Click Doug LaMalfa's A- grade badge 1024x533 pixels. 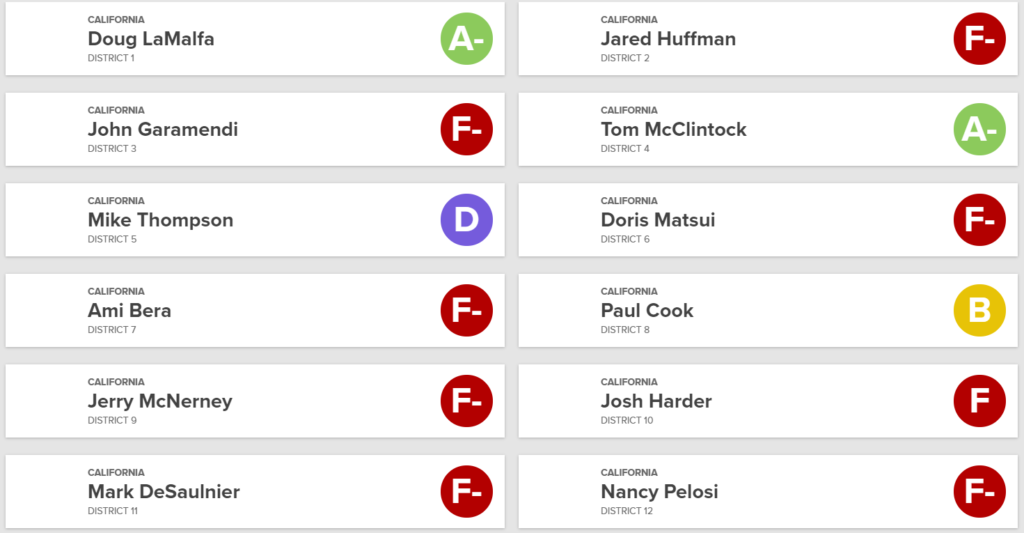pos(466,39)
